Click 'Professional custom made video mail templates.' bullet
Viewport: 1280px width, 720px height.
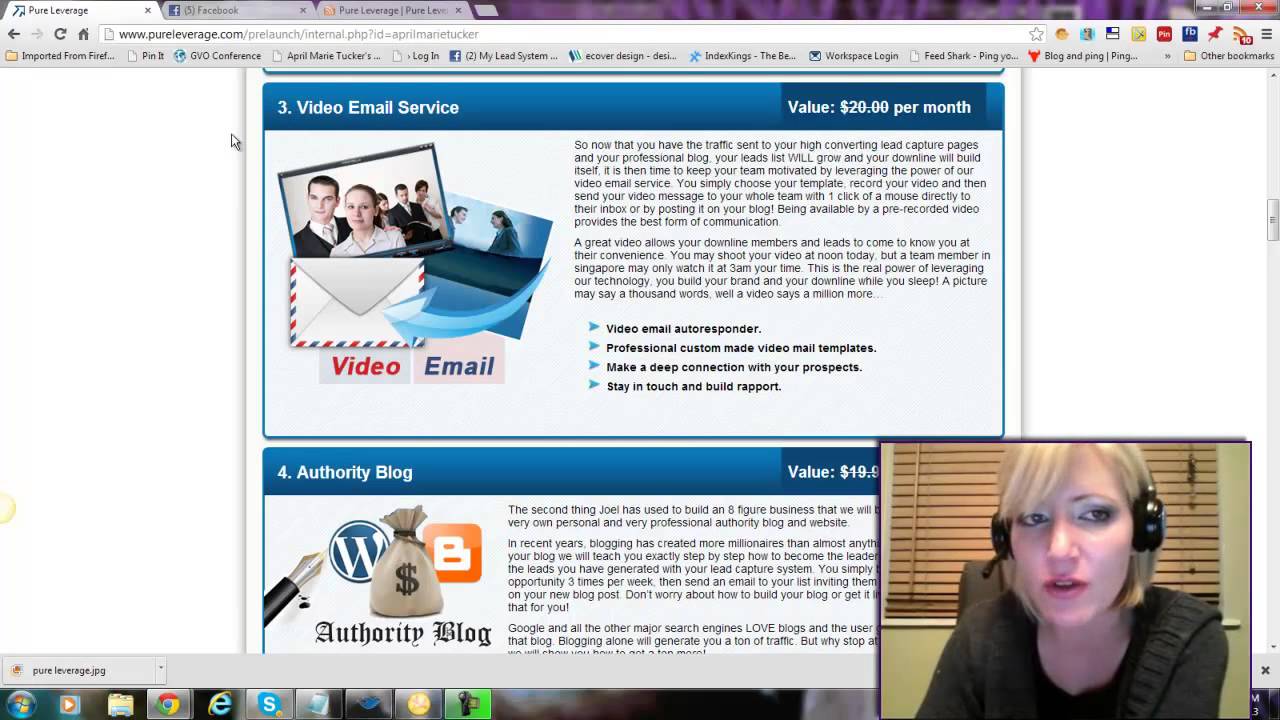pos(741,348)
